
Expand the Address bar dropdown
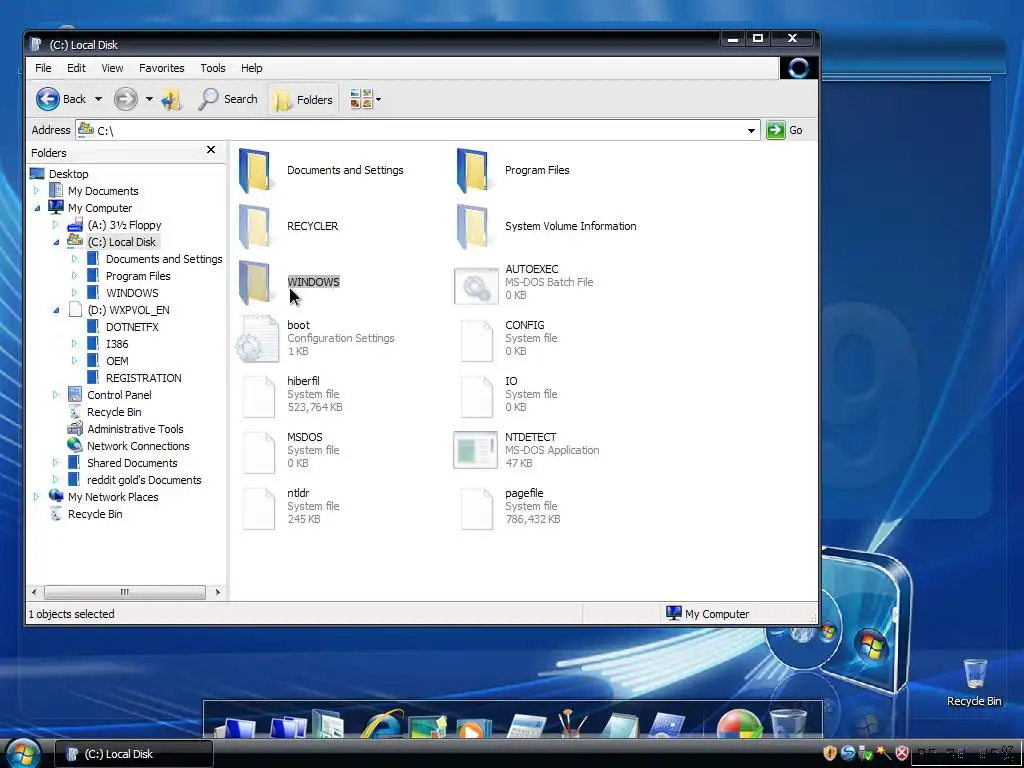[x=751, y=131]
